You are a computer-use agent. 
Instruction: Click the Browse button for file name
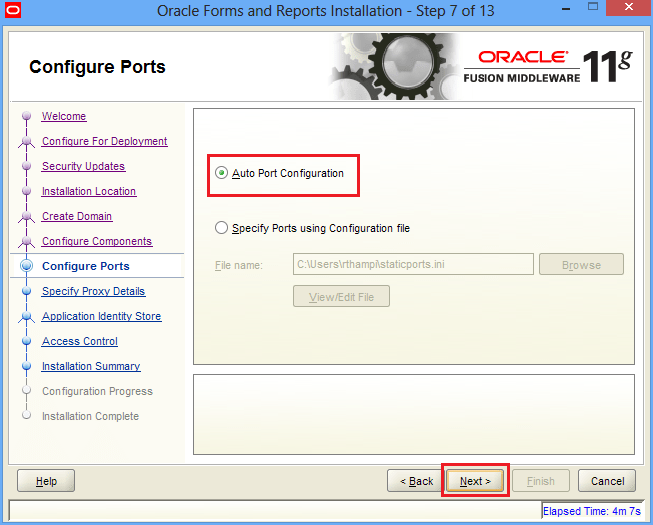[x=581, y=264]
